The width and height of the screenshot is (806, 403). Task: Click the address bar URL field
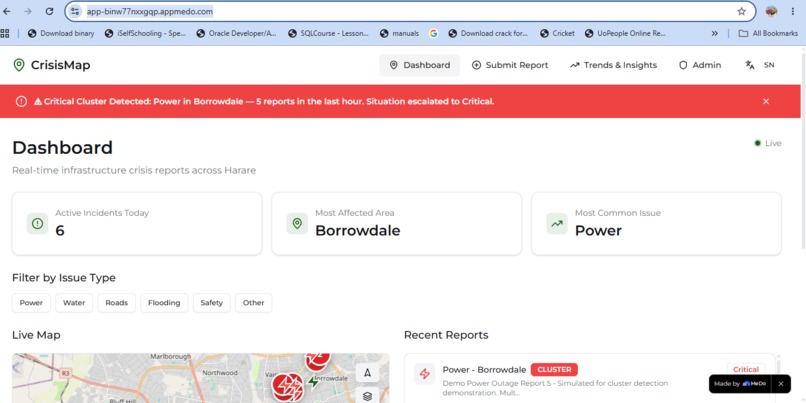pos(409,11)
